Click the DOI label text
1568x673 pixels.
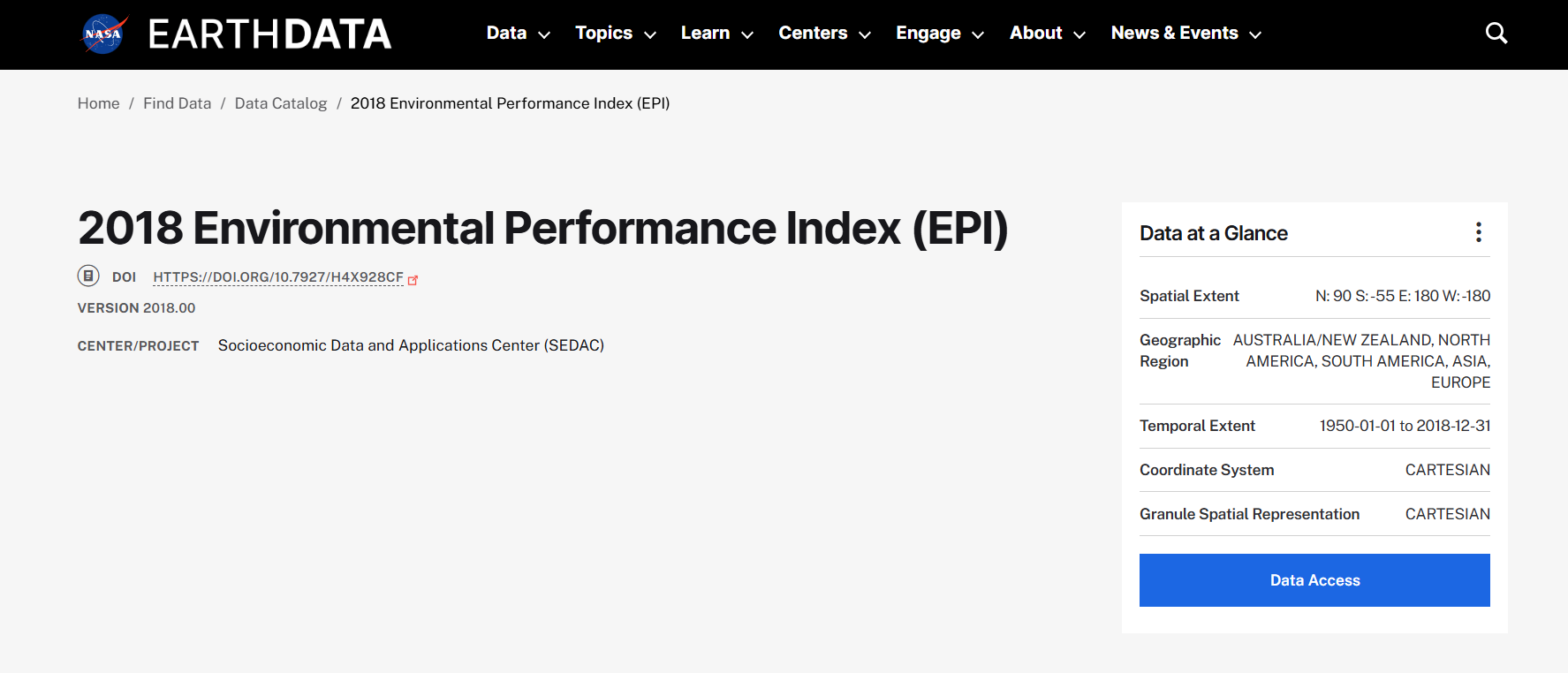[x=124, y=277]
